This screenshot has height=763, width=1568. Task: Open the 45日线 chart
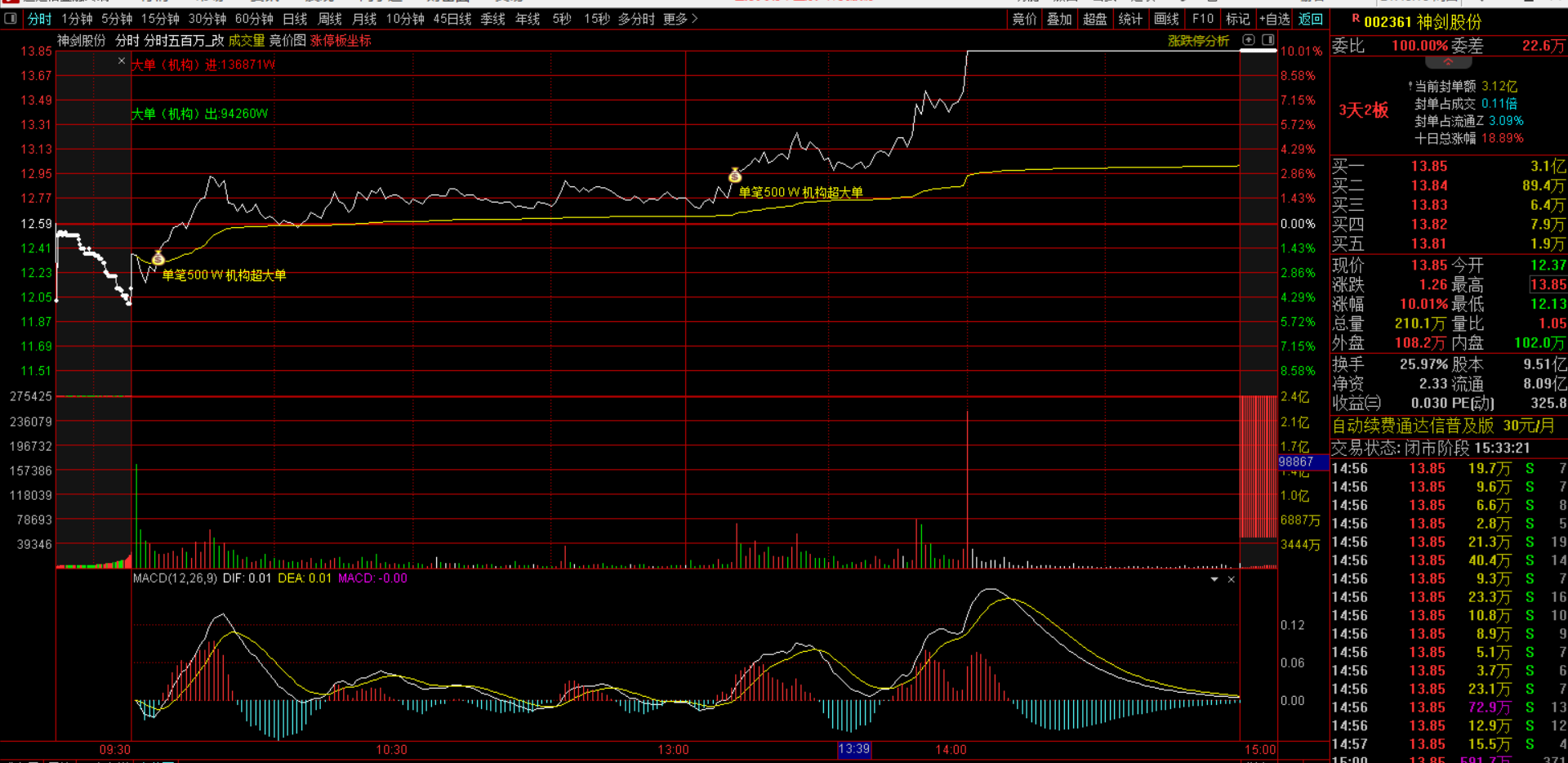point(452,19)
